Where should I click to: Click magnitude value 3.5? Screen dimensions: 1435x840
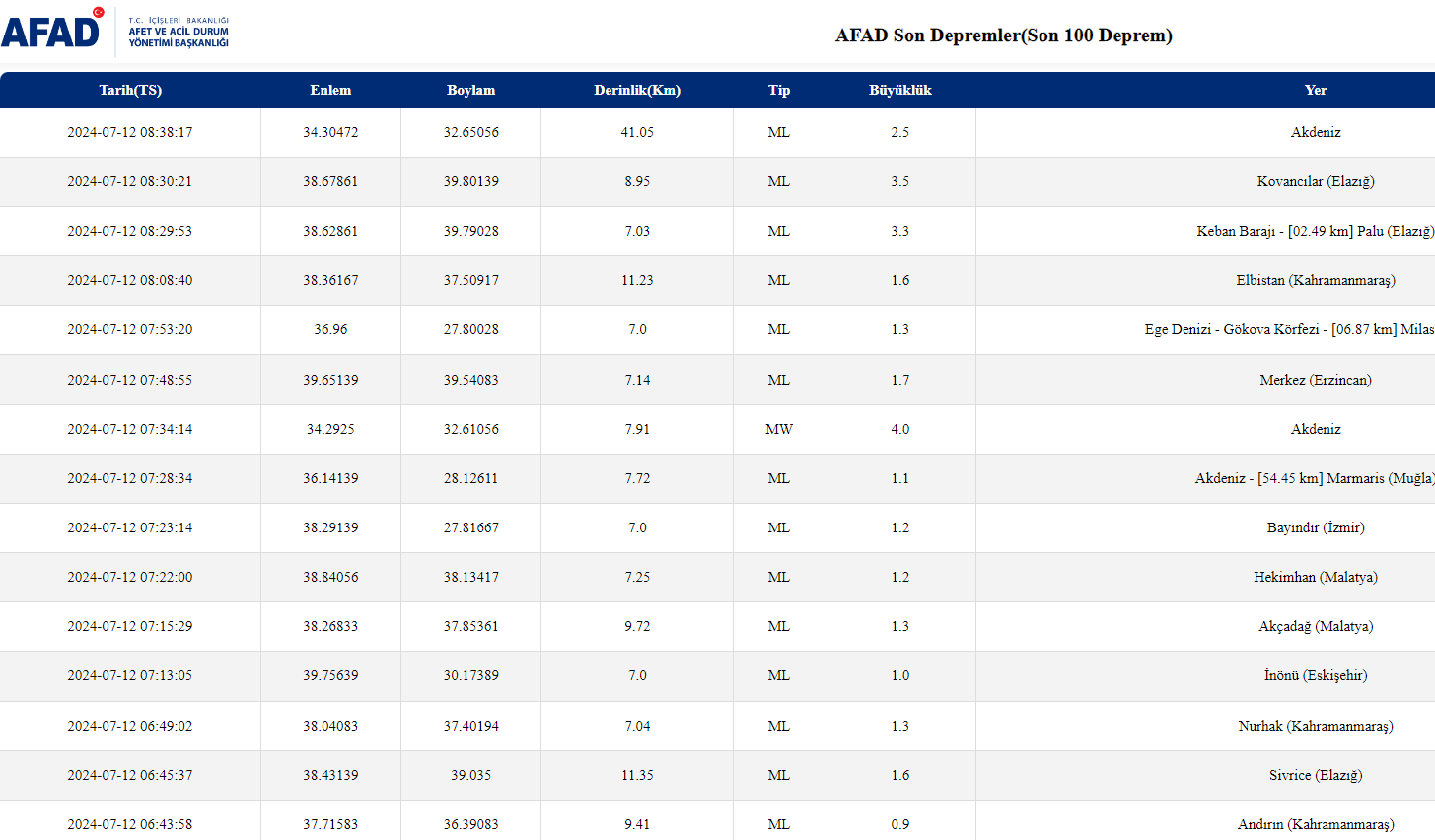tap(900, 181)
